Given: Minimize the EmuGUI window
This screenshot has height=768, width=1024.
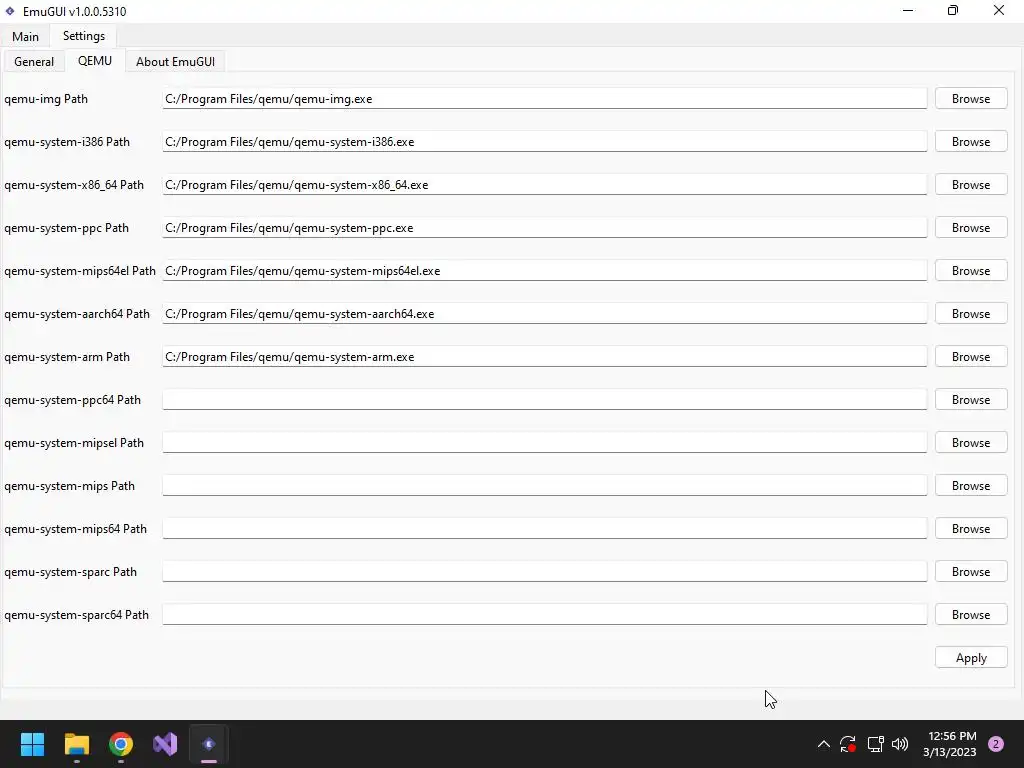Looking at the screenshot, I should click(908, 10).
